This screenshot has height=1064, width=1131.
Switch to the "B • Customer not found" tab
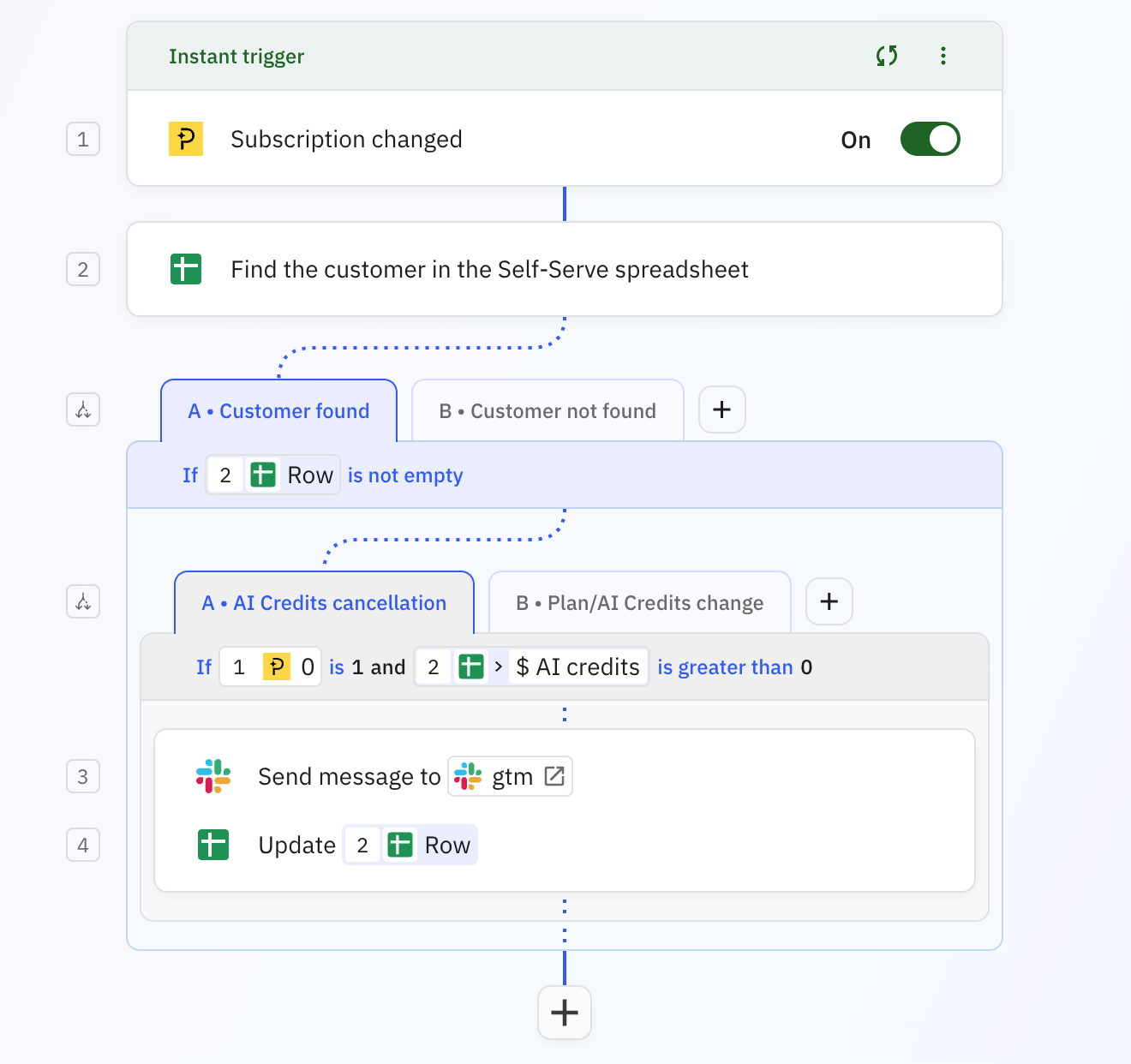(x=548, y=410)
